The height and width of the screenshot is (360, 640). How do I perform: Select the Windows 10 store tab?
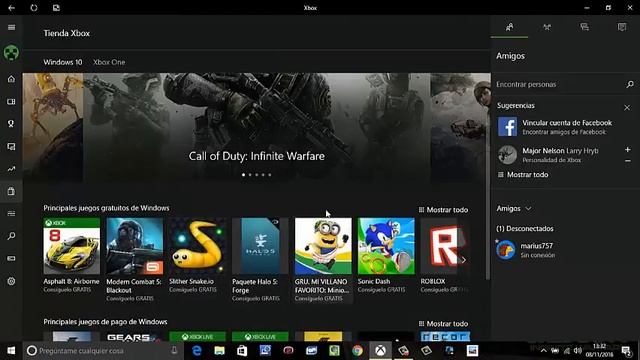point(63,62)
